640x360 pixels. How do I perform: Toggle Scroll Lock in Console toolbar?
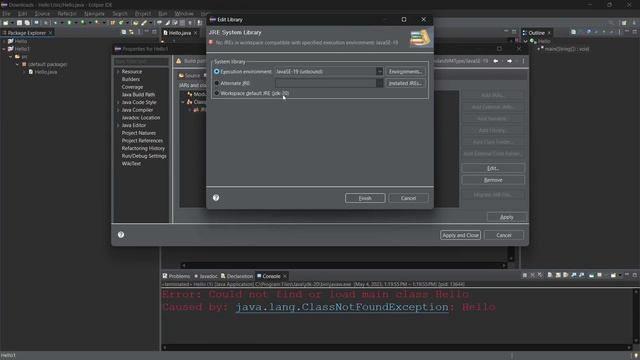point(558,275)
